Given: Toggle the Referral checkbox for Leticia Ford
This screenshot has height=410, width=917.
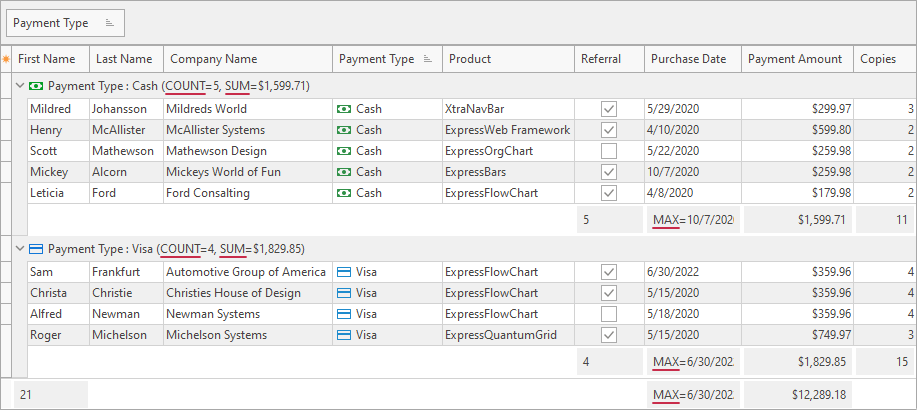Looking at the screenshot, I should coord(609,193).
